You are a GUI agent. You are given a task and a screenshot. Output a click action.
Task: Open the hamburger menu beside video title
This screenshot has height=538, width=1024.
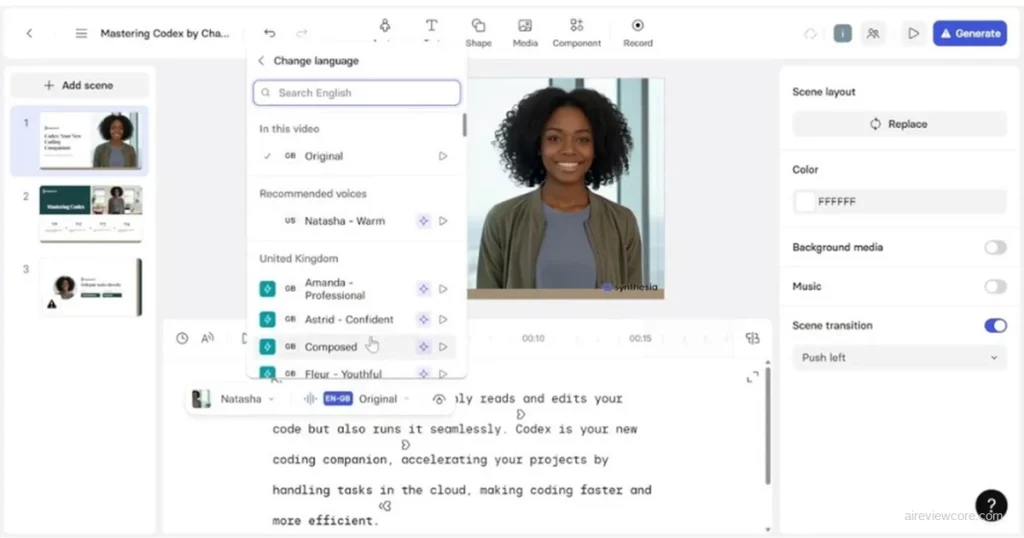pyautogui.click(x=81, y=33)
